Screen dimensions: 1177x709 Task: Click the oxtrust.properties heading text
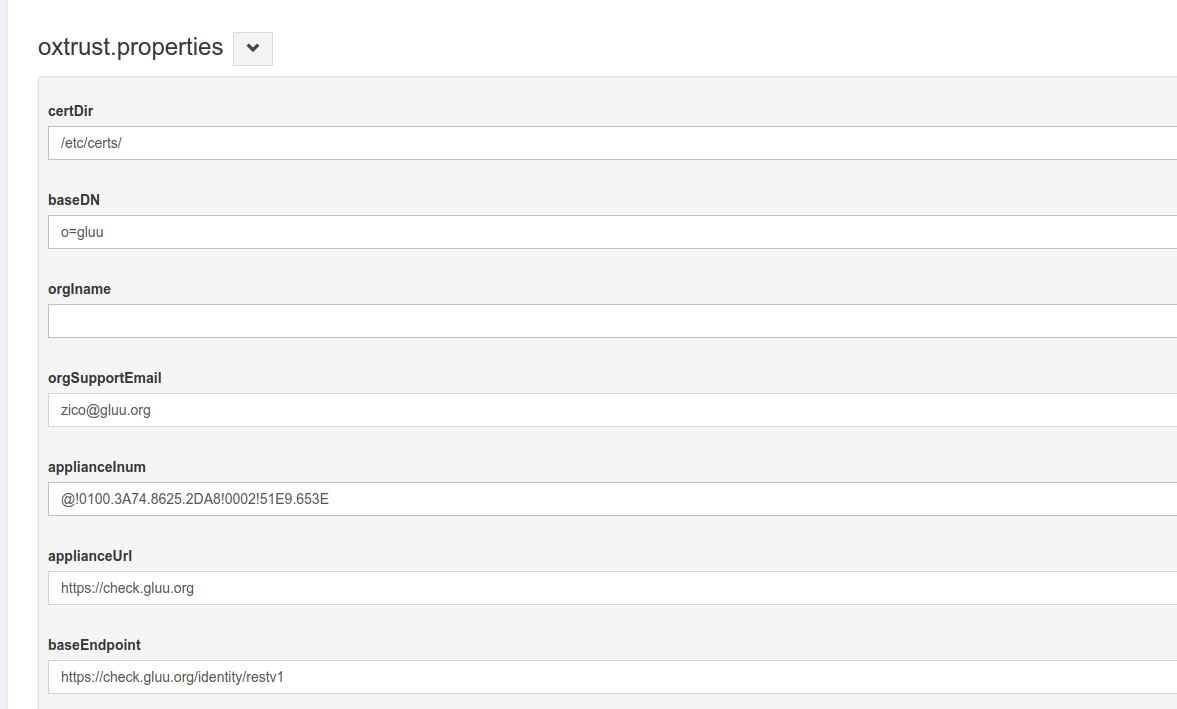tap(130, 47)
